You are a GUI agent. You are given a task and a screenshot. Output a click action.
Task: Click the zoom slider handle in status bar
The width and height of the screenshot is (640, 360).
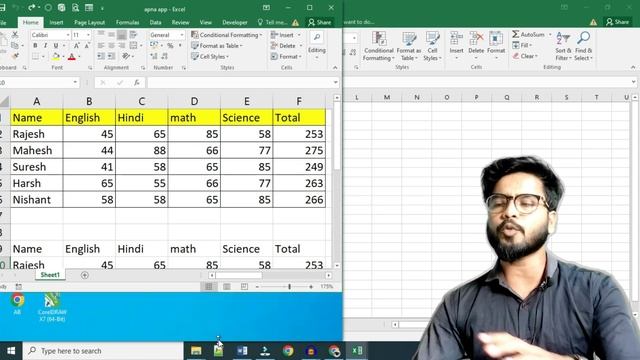289,287
